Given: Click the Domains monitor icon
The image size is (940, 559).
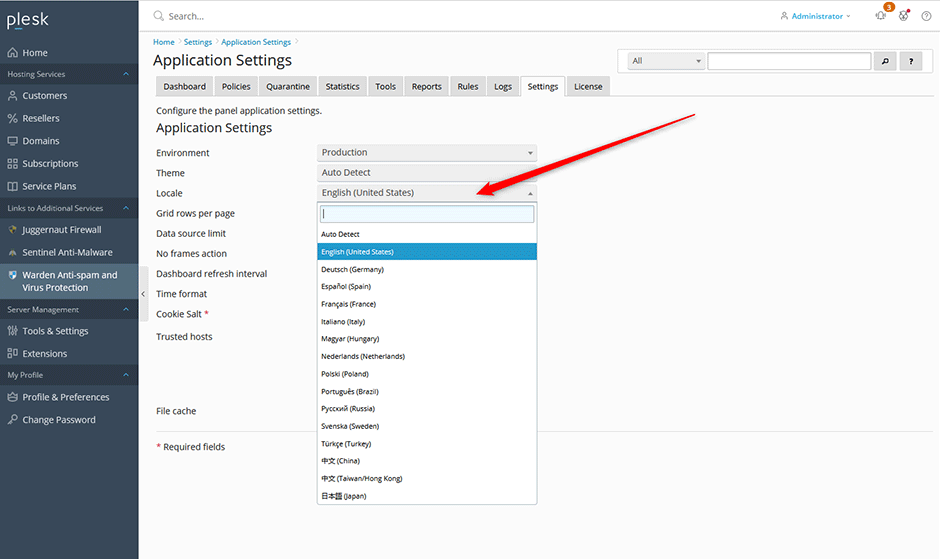Looking at the screenshot, I should click(13, 141).
